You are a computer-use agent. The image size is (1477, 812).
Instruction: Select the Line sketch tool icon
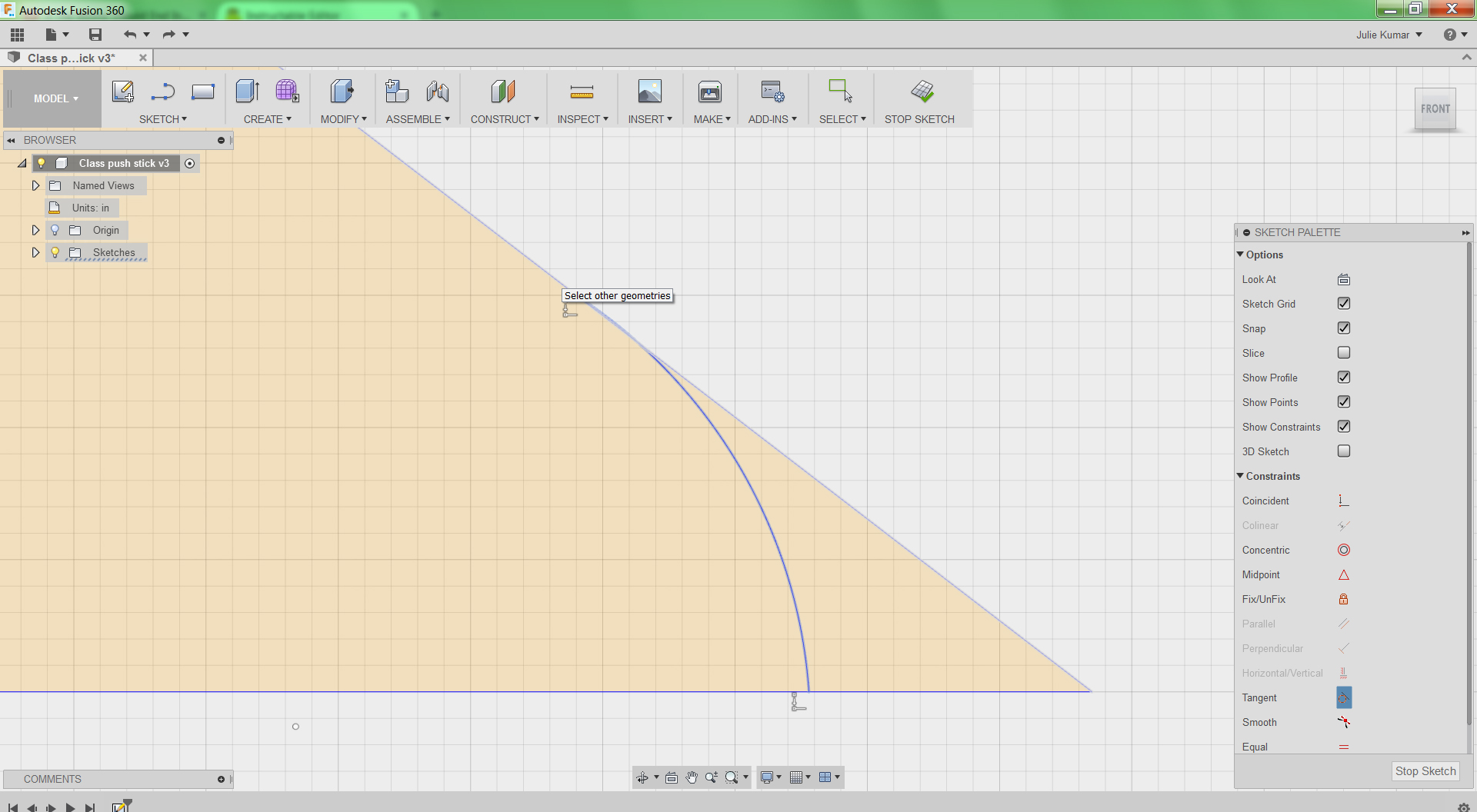(x=162, y=92)
